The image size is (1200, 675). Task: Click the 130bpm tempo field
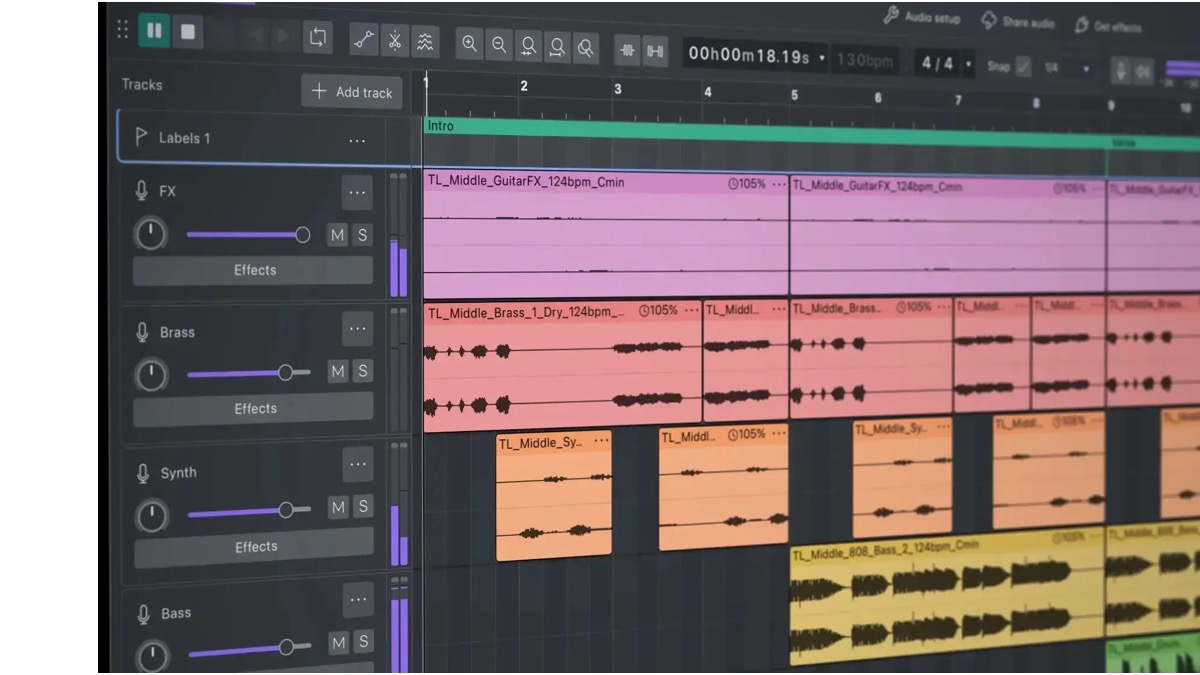(864, 61)
